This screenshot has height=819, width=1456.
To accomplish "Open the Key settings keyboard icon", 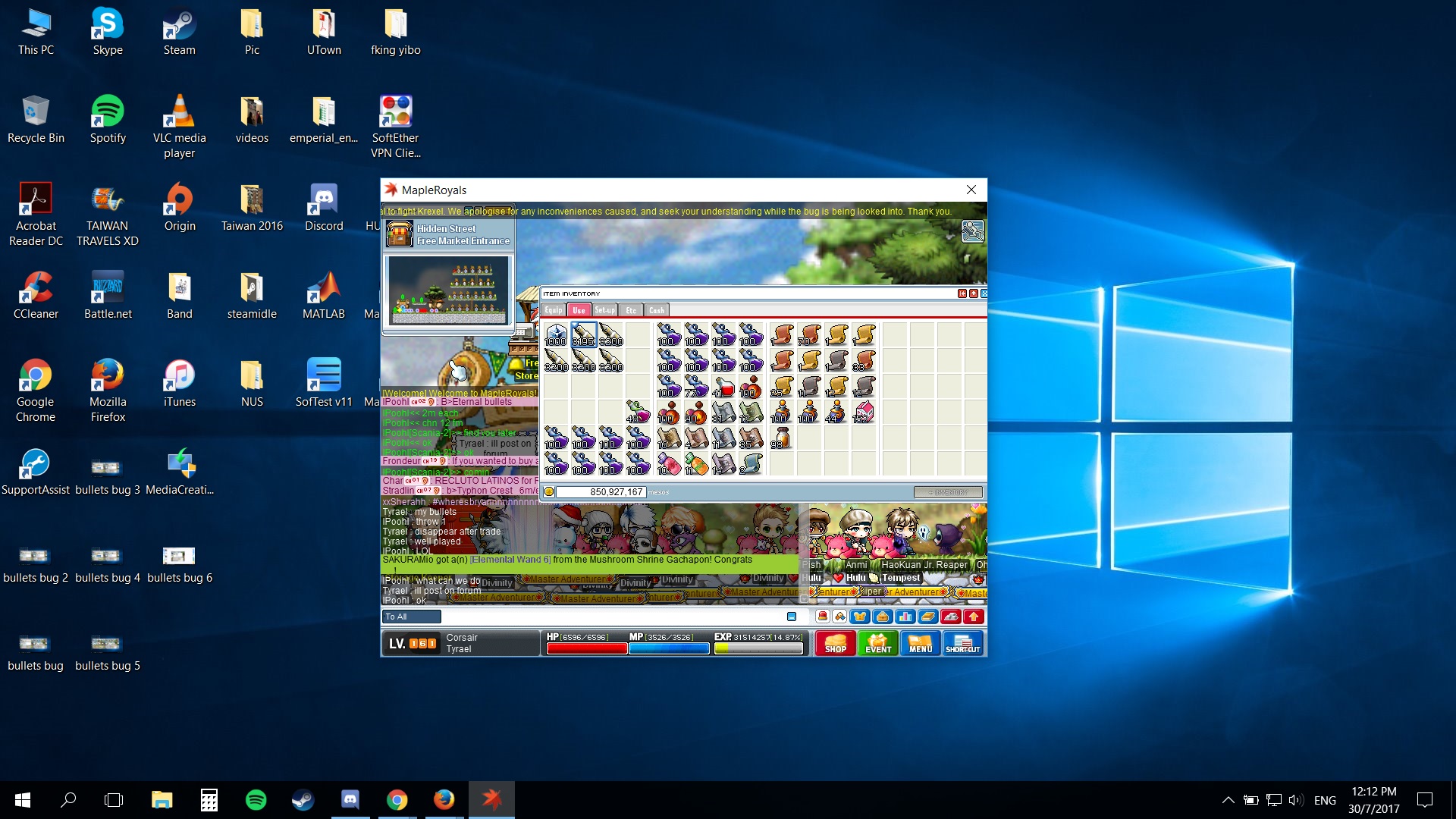I will pos(951,617).
